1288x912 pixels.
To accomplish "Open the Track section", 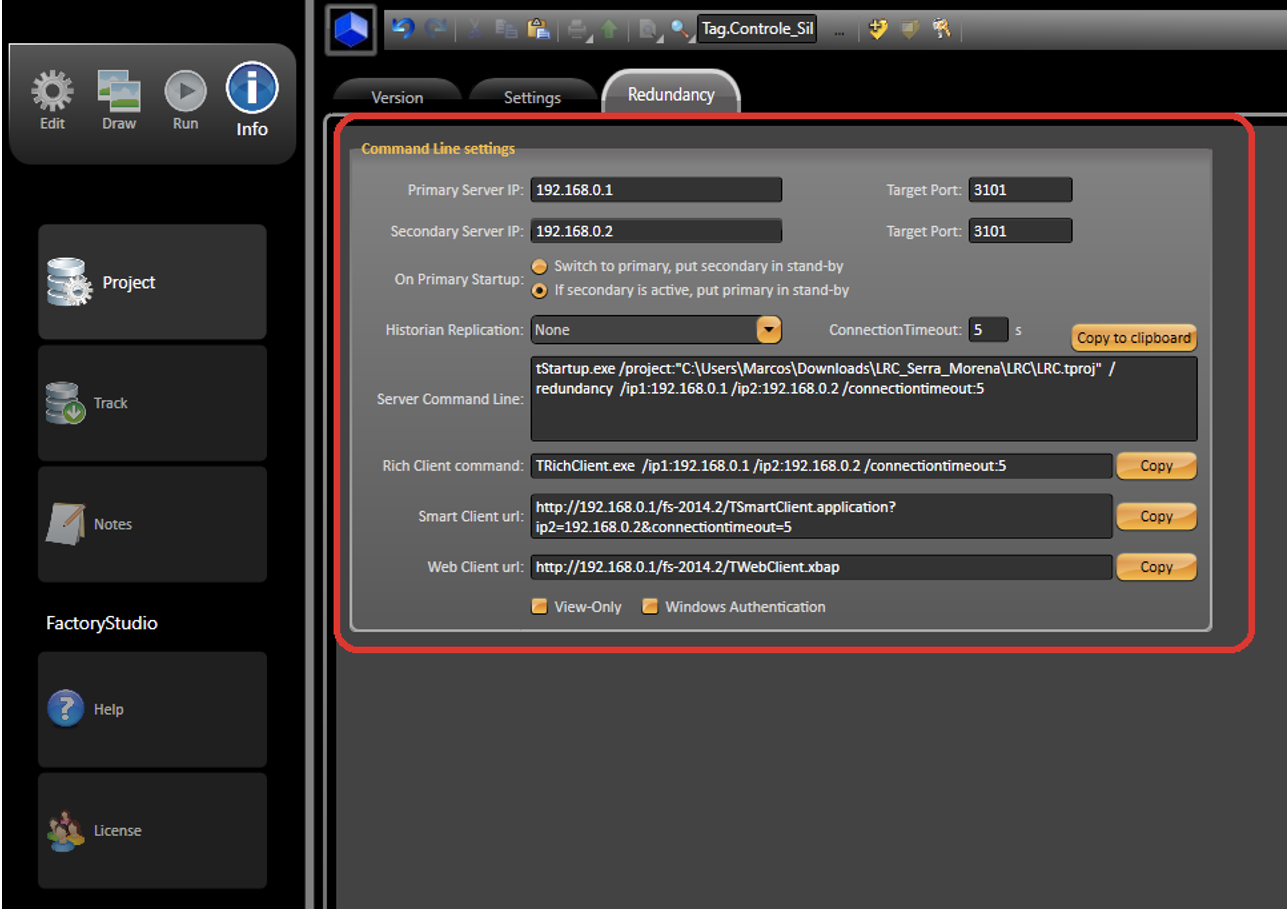I will 153,403.
